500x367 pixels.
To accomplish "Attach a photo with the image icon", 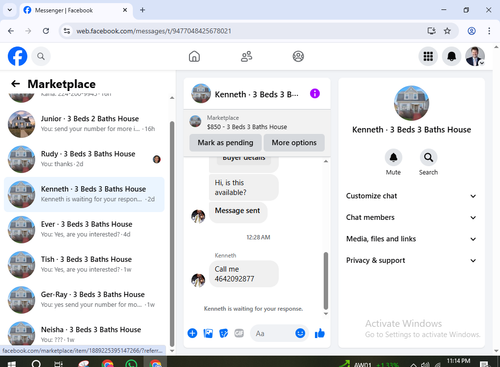I will tap(208, 333).
